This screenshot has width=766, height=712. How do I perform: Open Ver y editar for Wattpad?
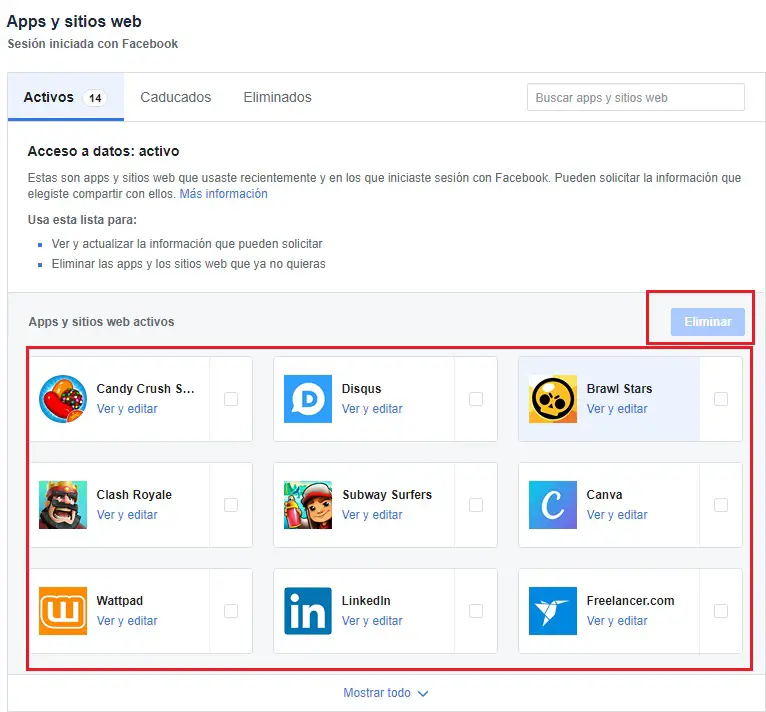pos(127,621)
